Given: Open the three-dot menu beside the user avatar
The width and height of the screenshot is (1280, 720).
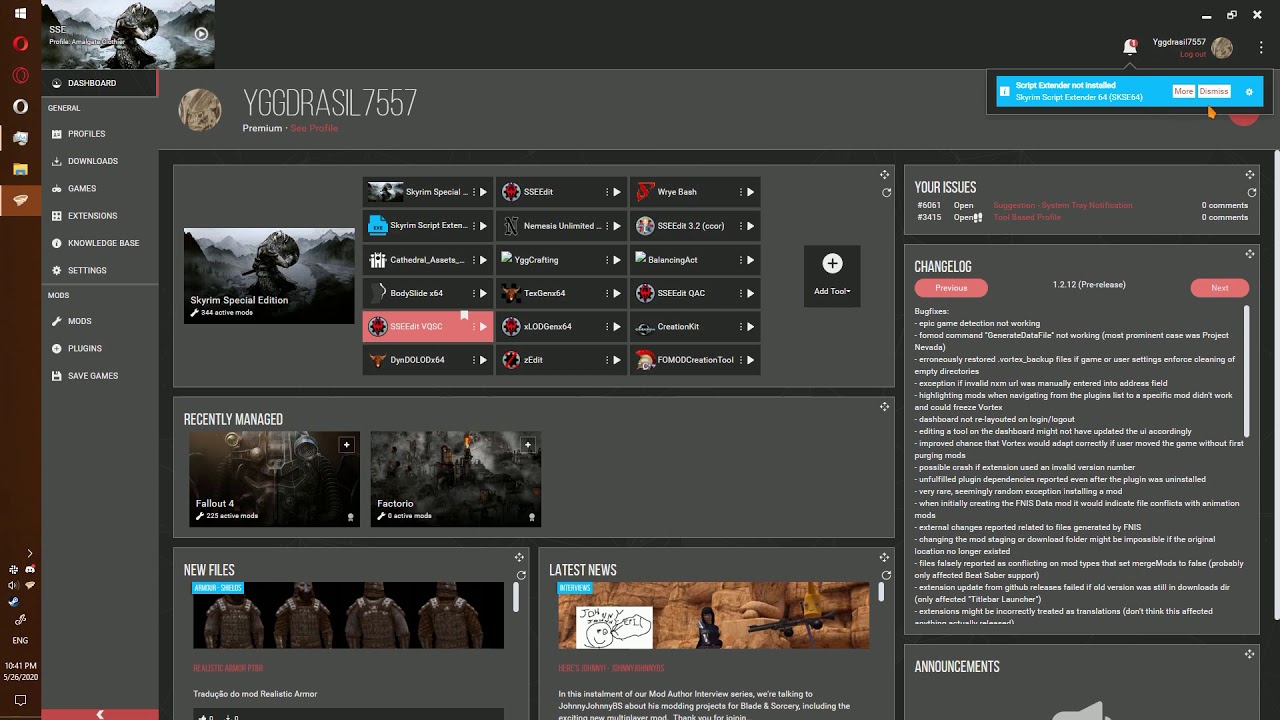Looking at the screenshot, I should click(1261, 47).
